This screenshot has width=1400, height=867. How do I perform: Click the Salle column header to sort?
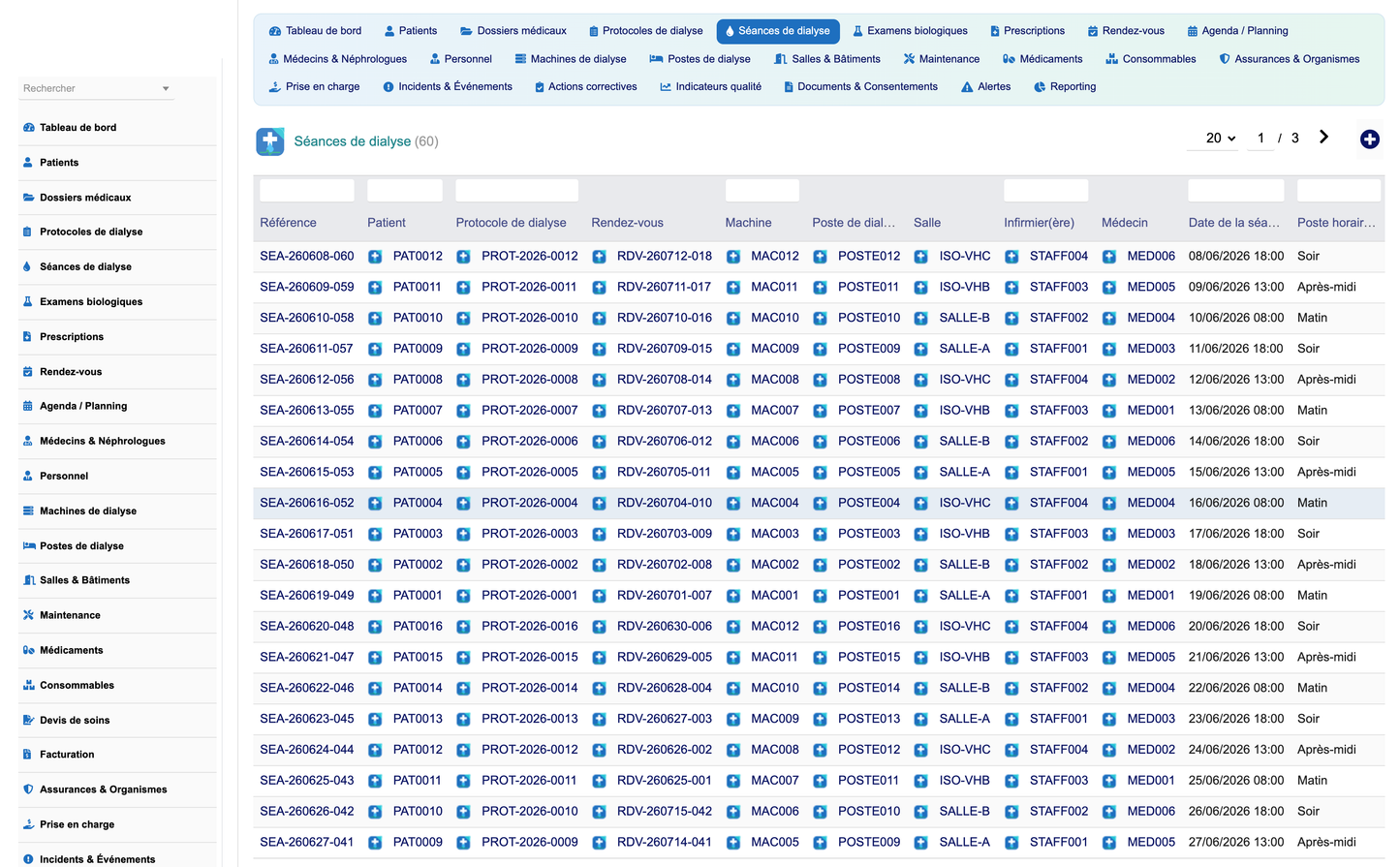click(x=927, y=223)
